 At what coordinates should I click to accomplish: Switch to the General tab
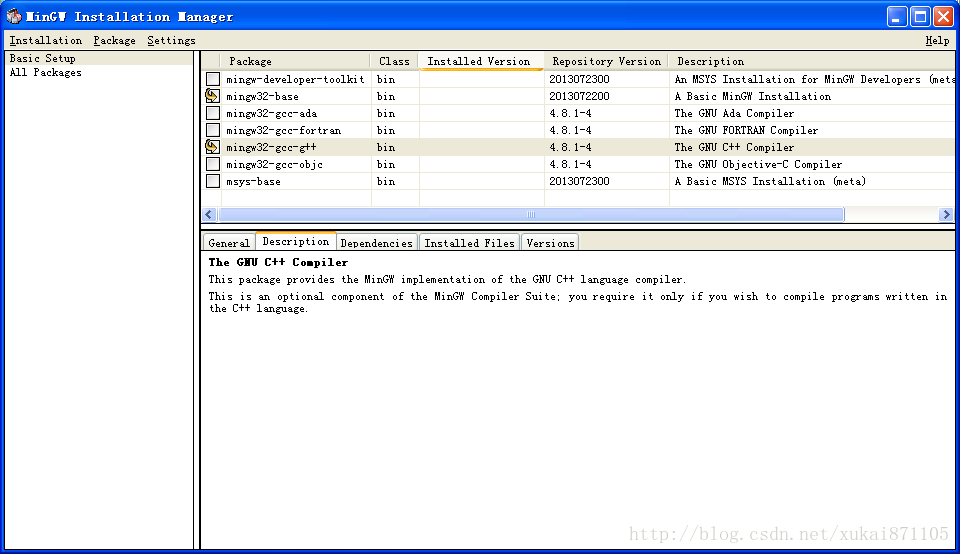229,243
